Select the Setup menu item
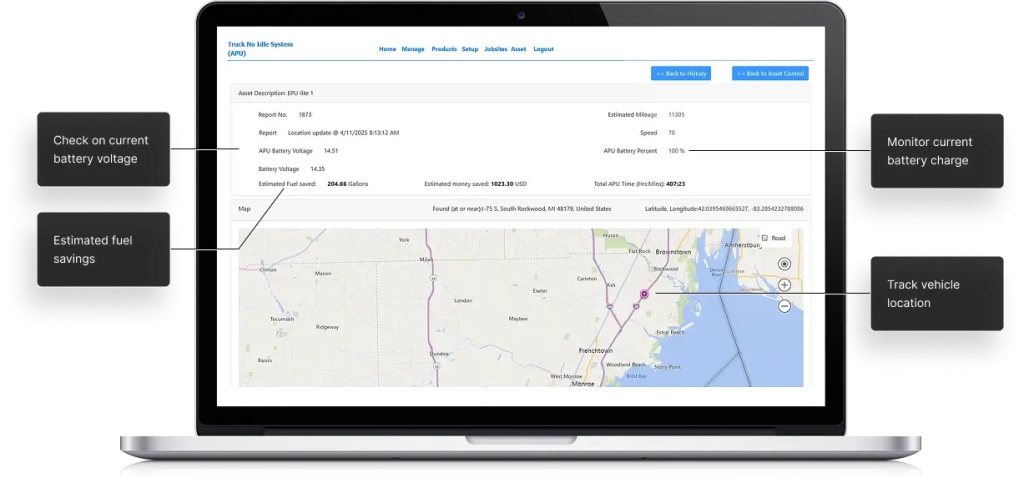Image resolution: width=1024 pixels, height=478 pixels. tap(470, 49)
